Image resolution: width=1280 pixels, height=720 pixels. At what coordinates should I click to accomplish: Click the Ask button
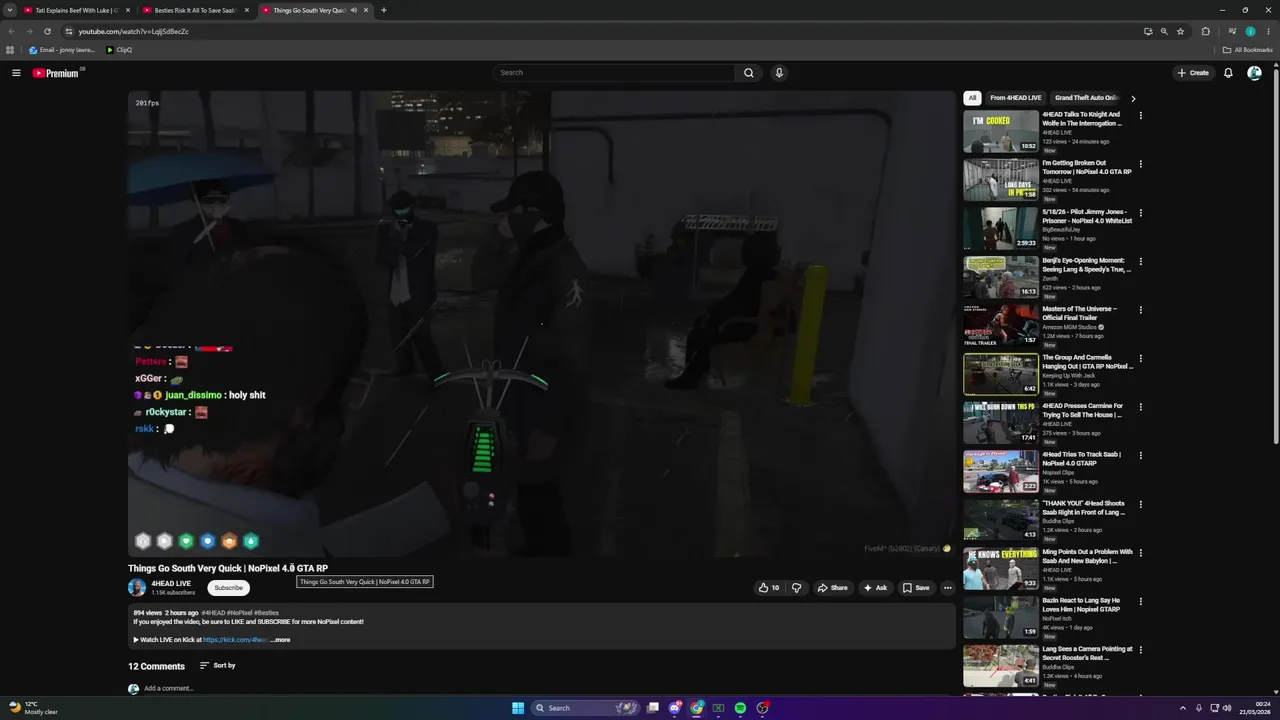click(x=875, y=588)
